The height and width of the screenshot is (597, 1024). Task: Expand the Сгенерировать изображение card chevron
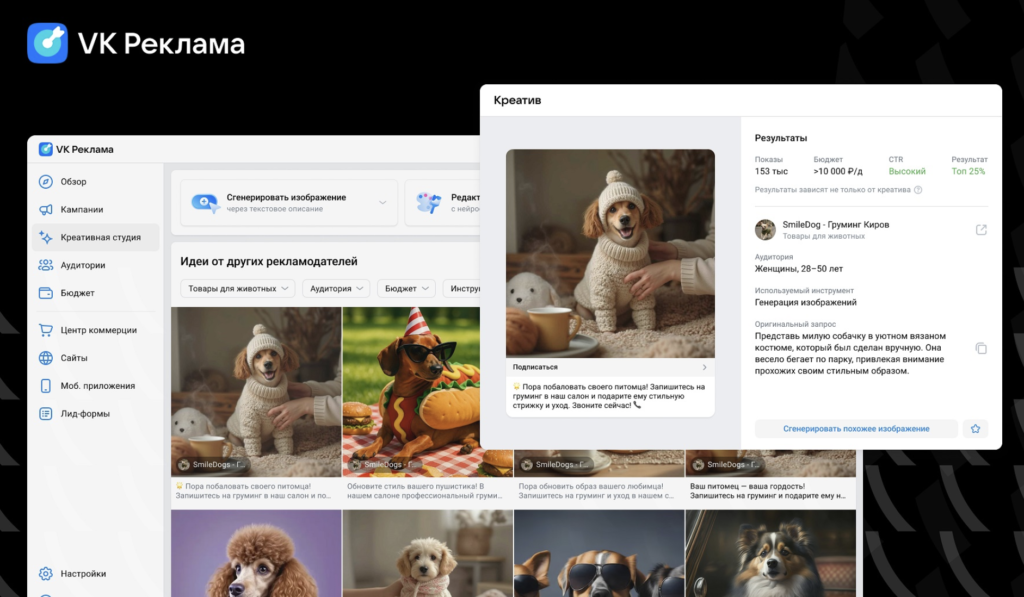click(383, 202)
